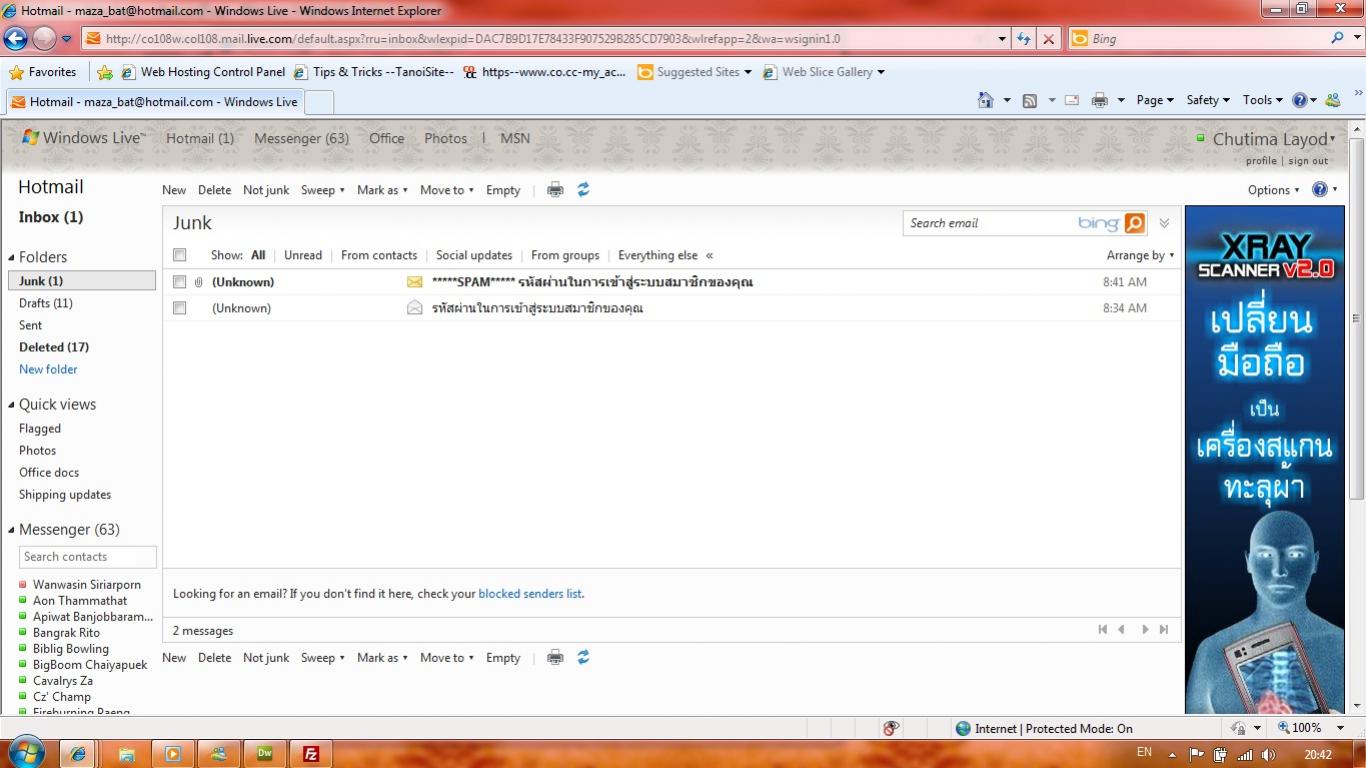Open Photos in Windows Live header

point(445,138)
